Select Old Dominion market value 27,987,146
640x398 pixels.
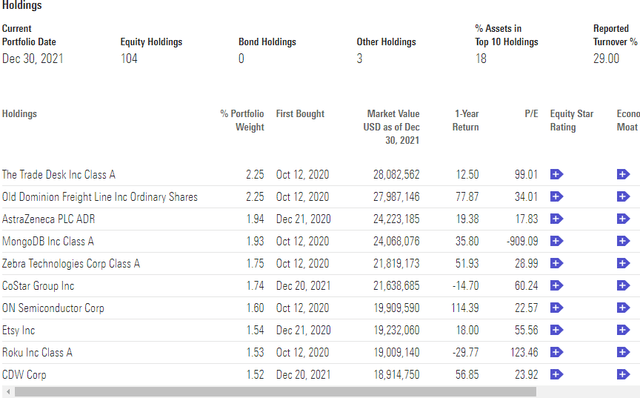click(x=396, y=197)
